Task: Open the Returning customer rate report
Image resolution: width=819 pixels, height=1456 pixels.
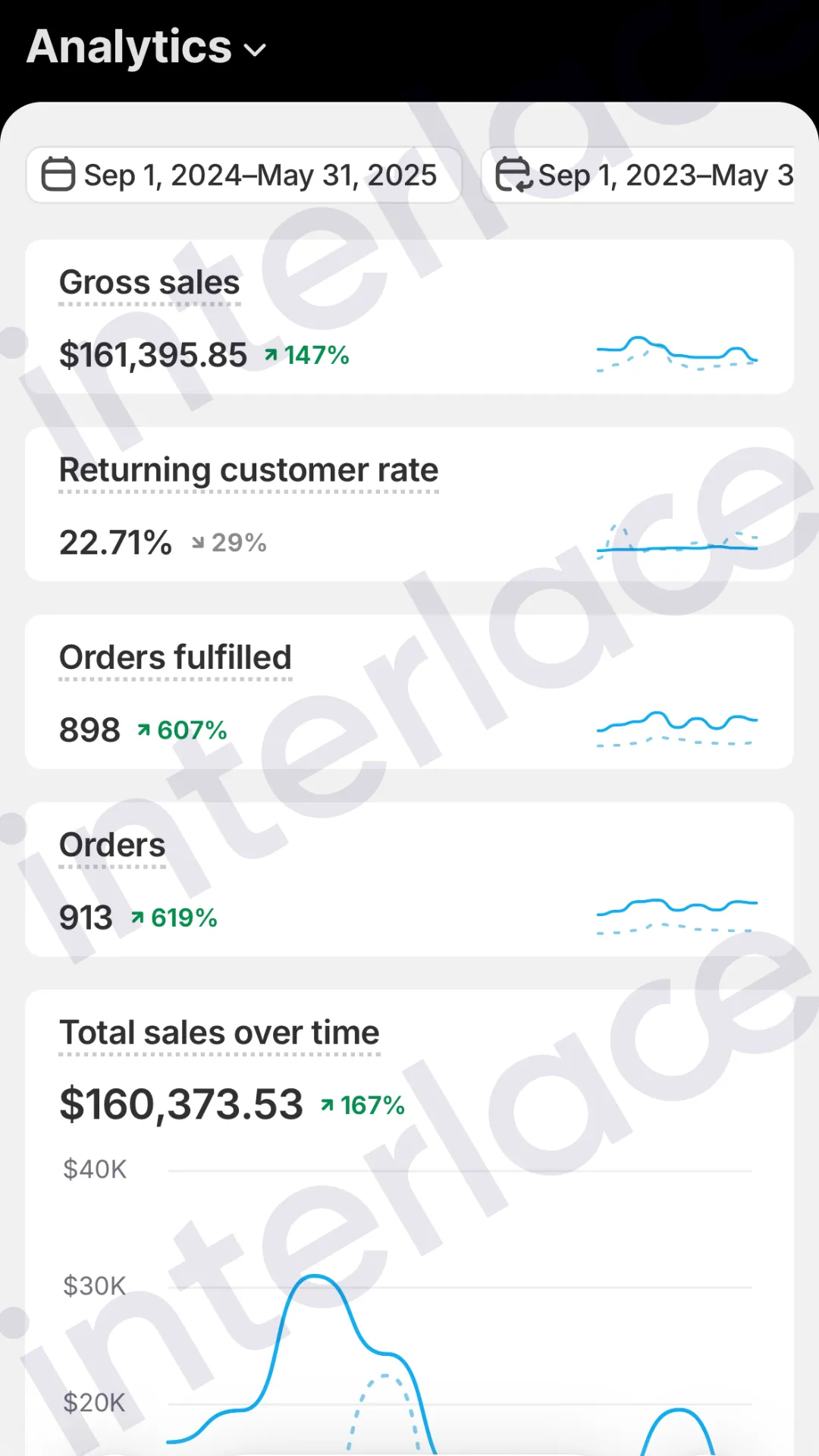Action: (249, 470)
